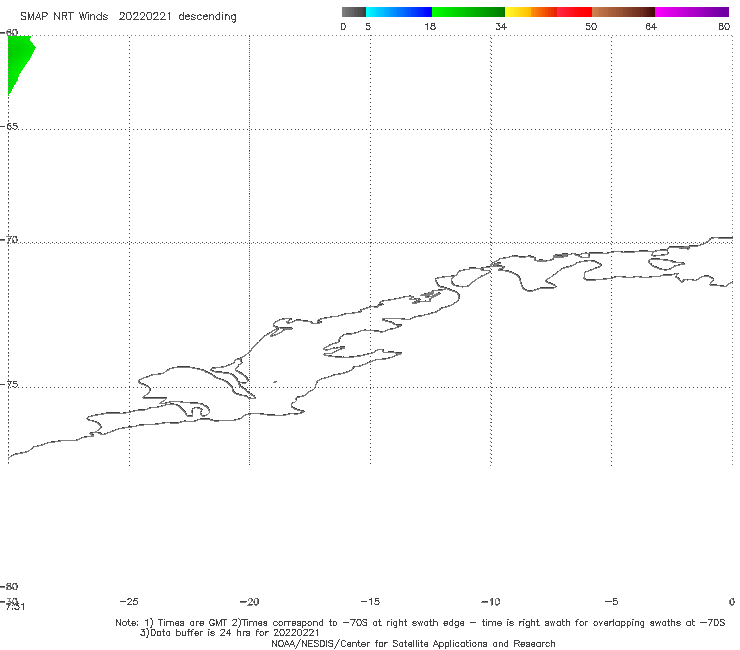Image resolution: width=740 pixels, height=650 pixels.
Task: Click the swath time stamp '7:31'
Action: pyautogui.click(x=15, y=607)
